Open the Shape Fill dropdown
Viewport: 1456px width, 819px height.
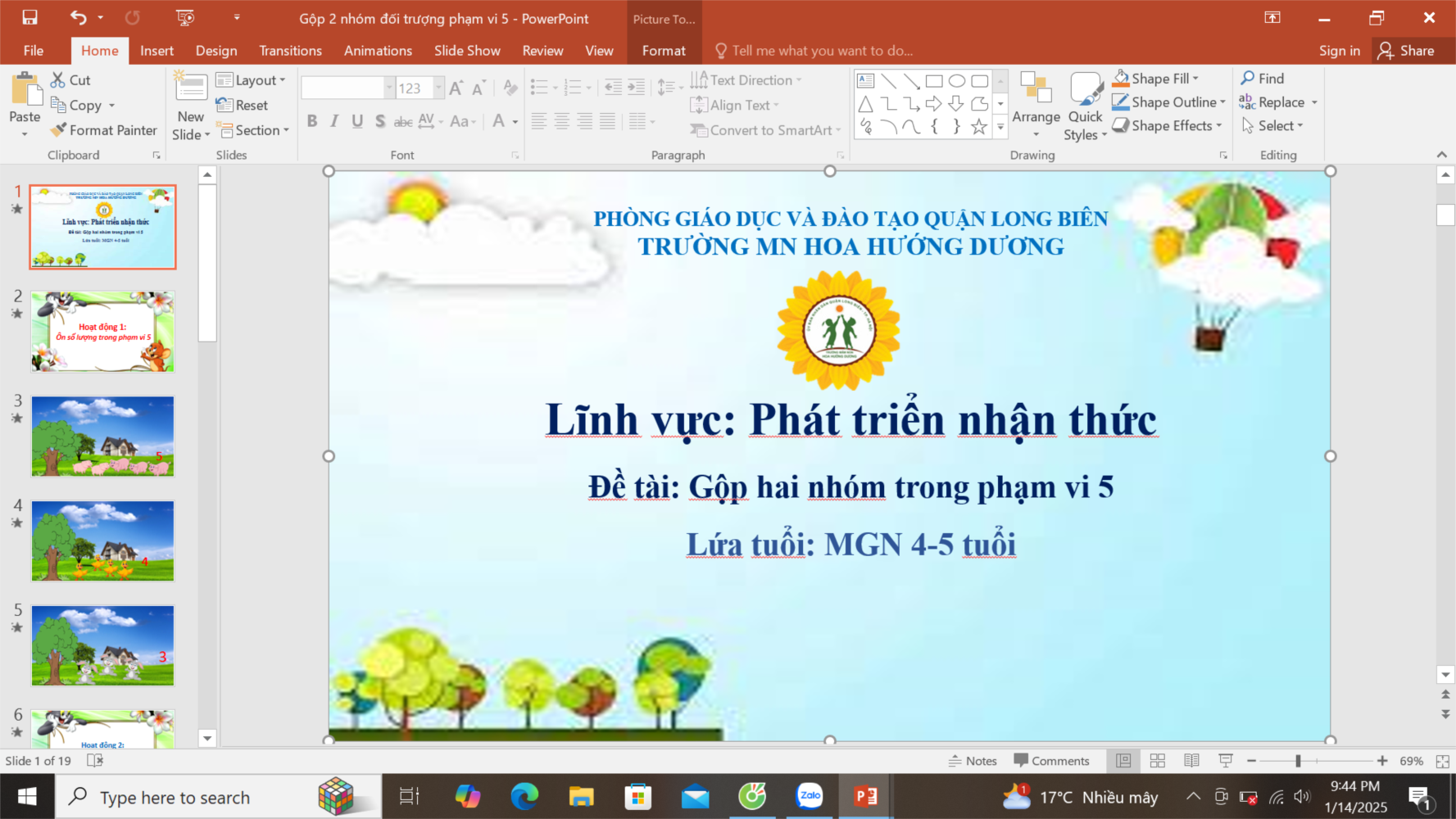tap(1195, 79)
